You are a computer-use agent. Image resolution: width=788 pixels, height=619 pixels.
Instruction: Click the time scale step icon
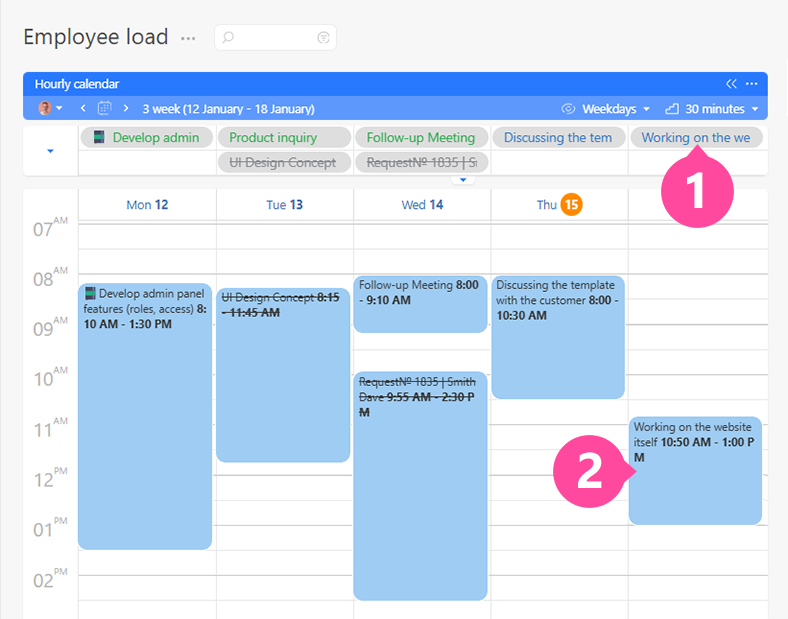tap(672, 108)
